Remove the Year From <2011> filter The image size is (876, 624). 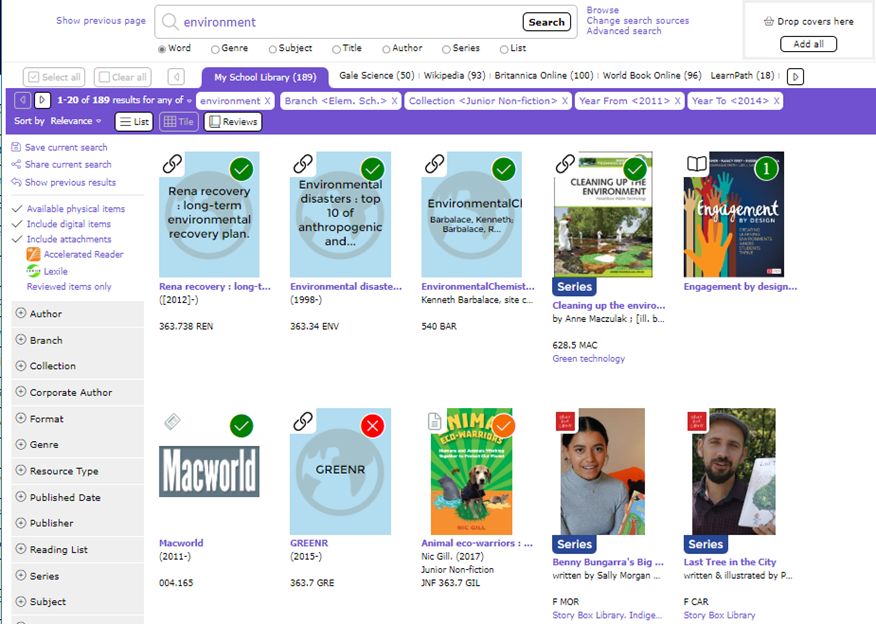click(x=677, y=101)
